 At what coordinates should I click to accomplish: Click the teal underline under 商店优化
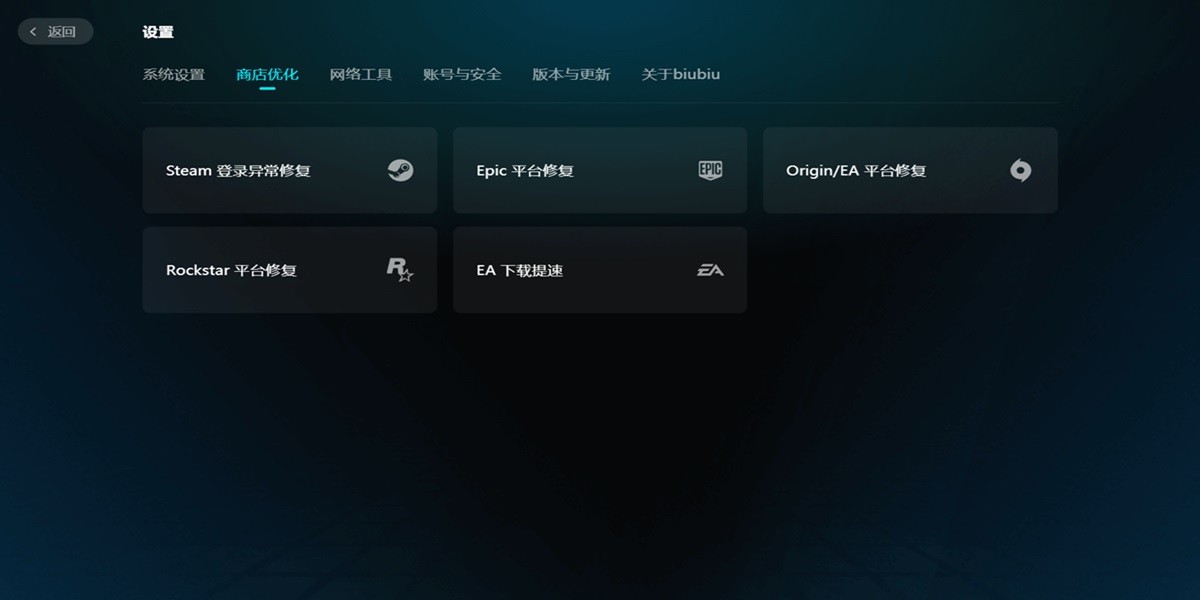265,89
